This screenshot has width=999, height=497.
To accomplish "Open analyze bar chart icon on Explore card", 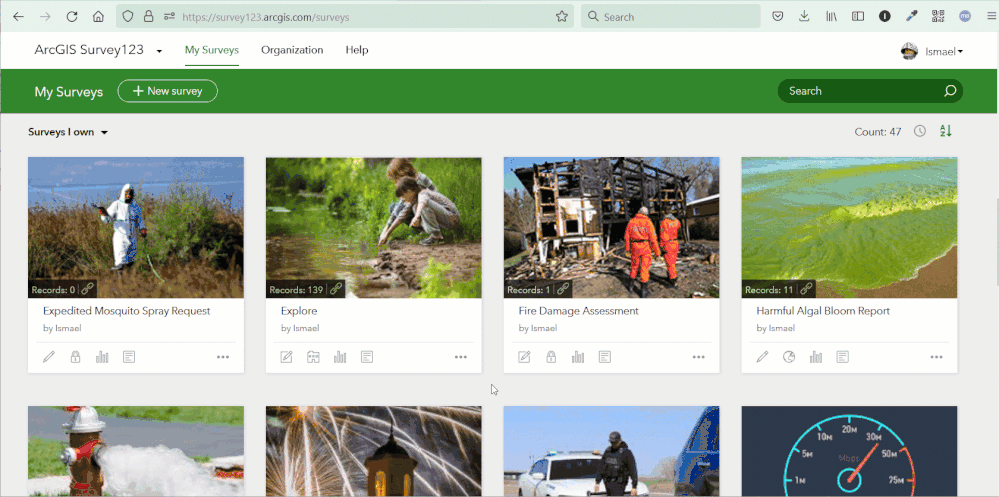I will [x=340, y=357].
